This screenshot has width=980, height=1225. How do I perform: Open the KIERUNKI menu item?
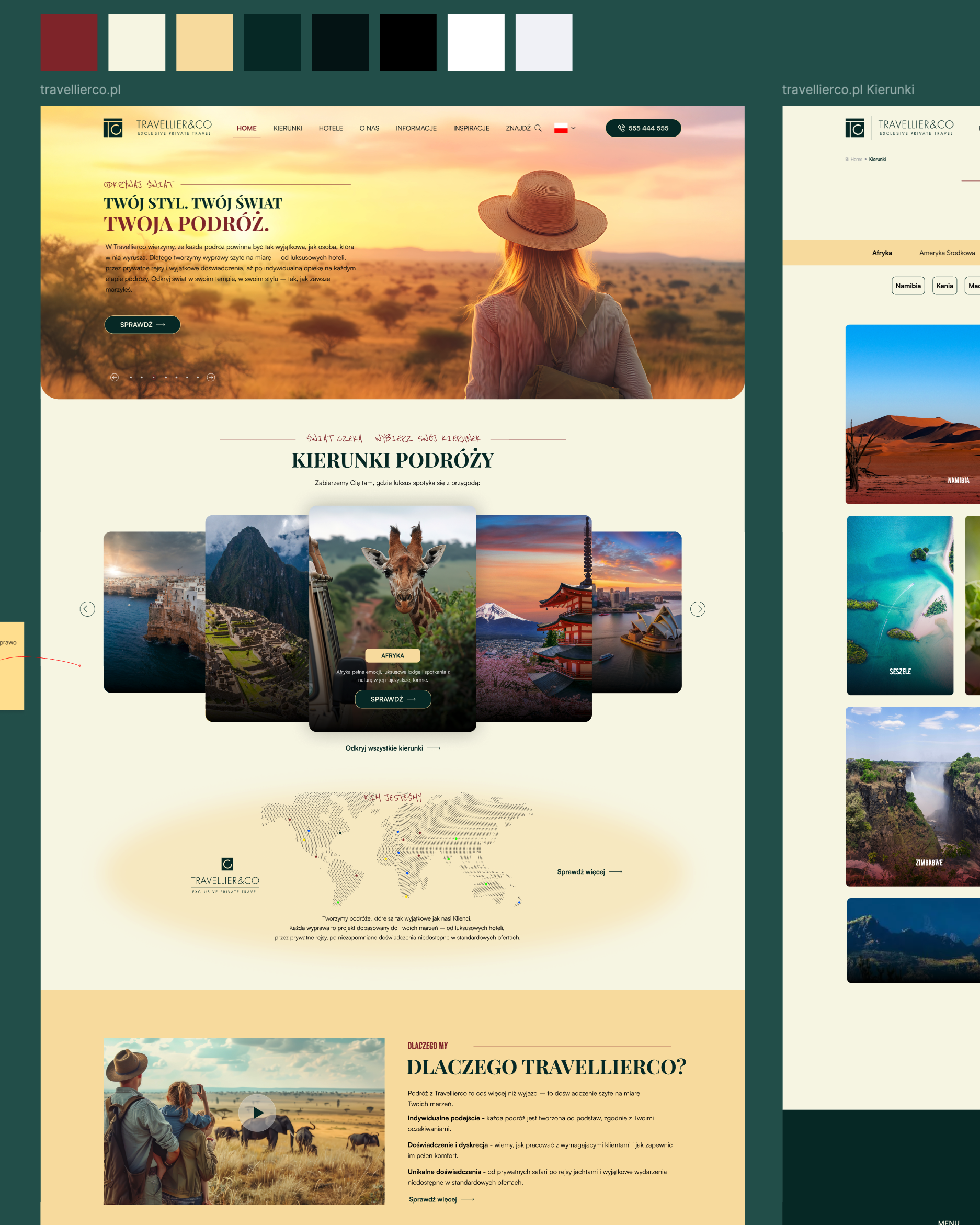coord(288,128)
